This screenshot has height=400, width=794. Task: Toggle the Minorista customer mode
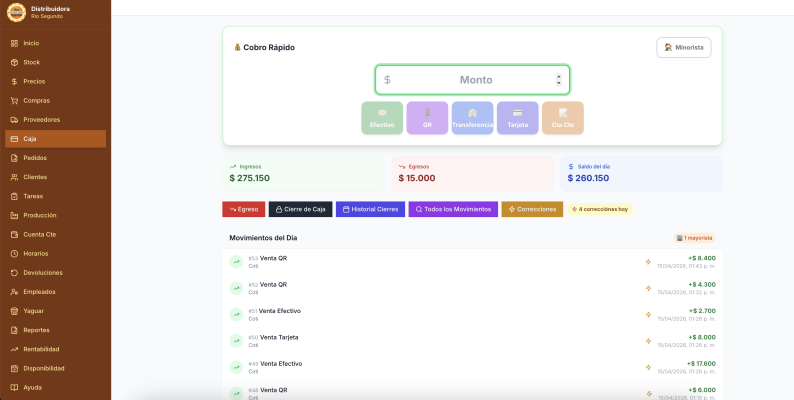pyautogui.click(x=683, y=47)
